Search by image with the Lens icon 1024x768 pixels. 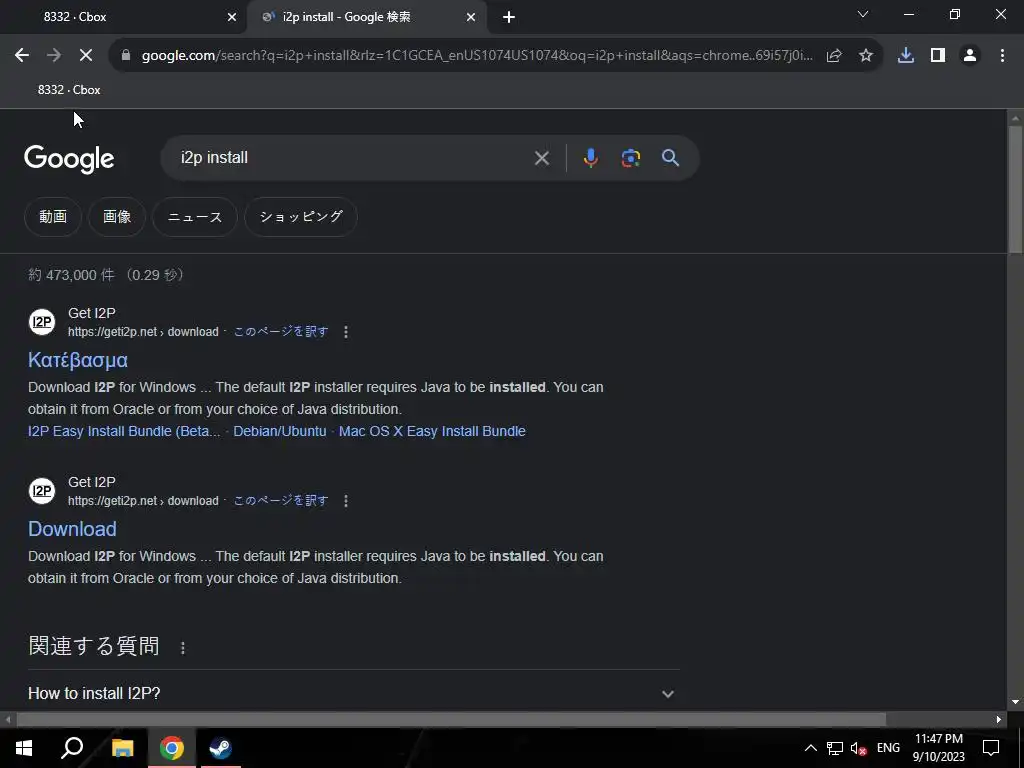pos(631,158)
